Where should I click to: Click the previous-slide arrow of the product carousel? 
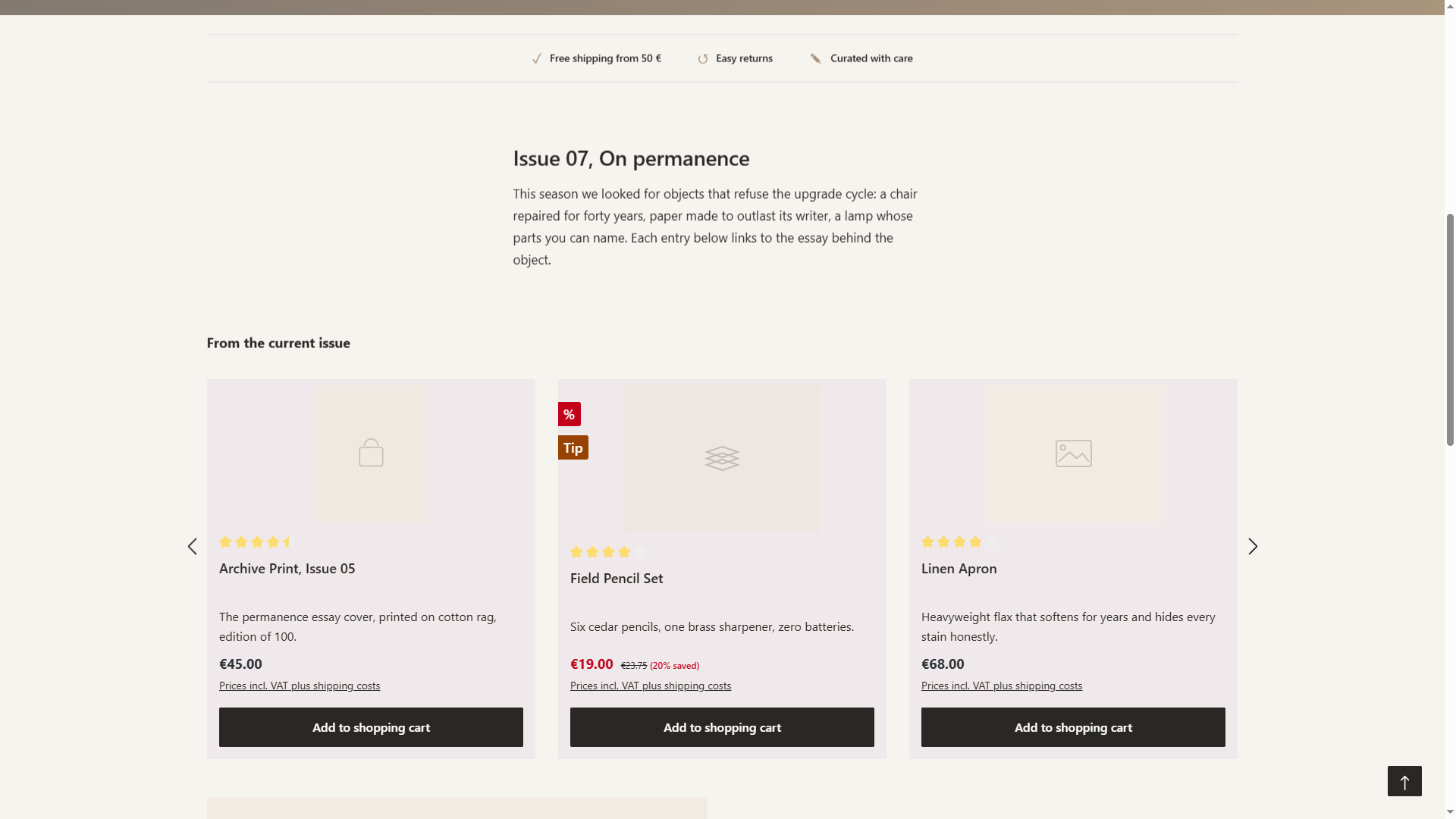[193, 547]
